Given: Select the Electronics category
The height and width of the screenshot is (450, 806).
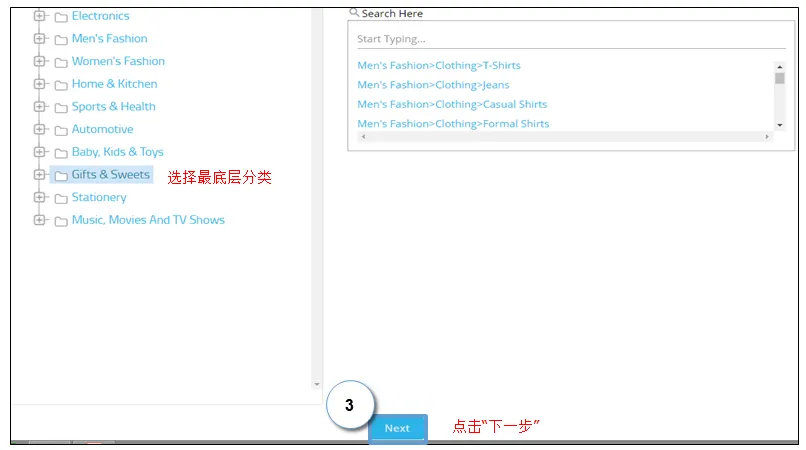Looking at the screenshot, I should tap(101, 16).
